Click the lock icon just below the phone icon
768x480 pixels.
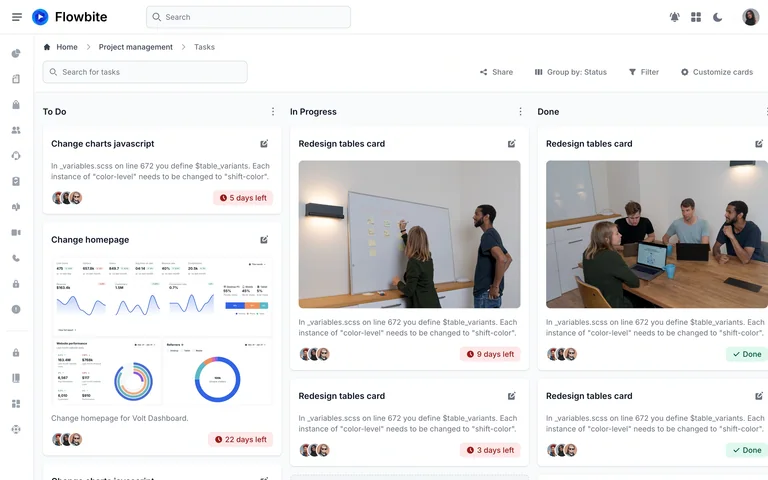[16, 284]
